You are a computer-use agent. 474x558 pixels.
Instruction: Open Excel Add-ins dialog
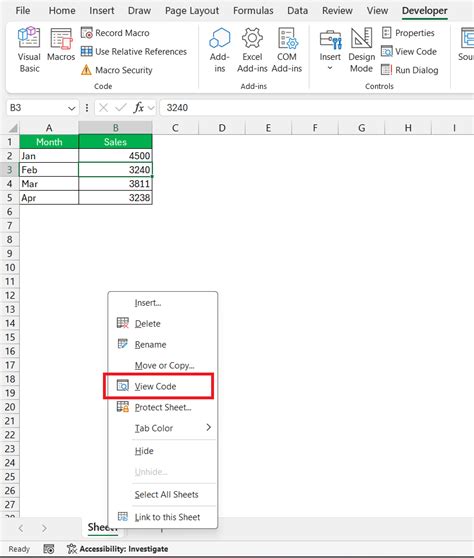(252, 49)
